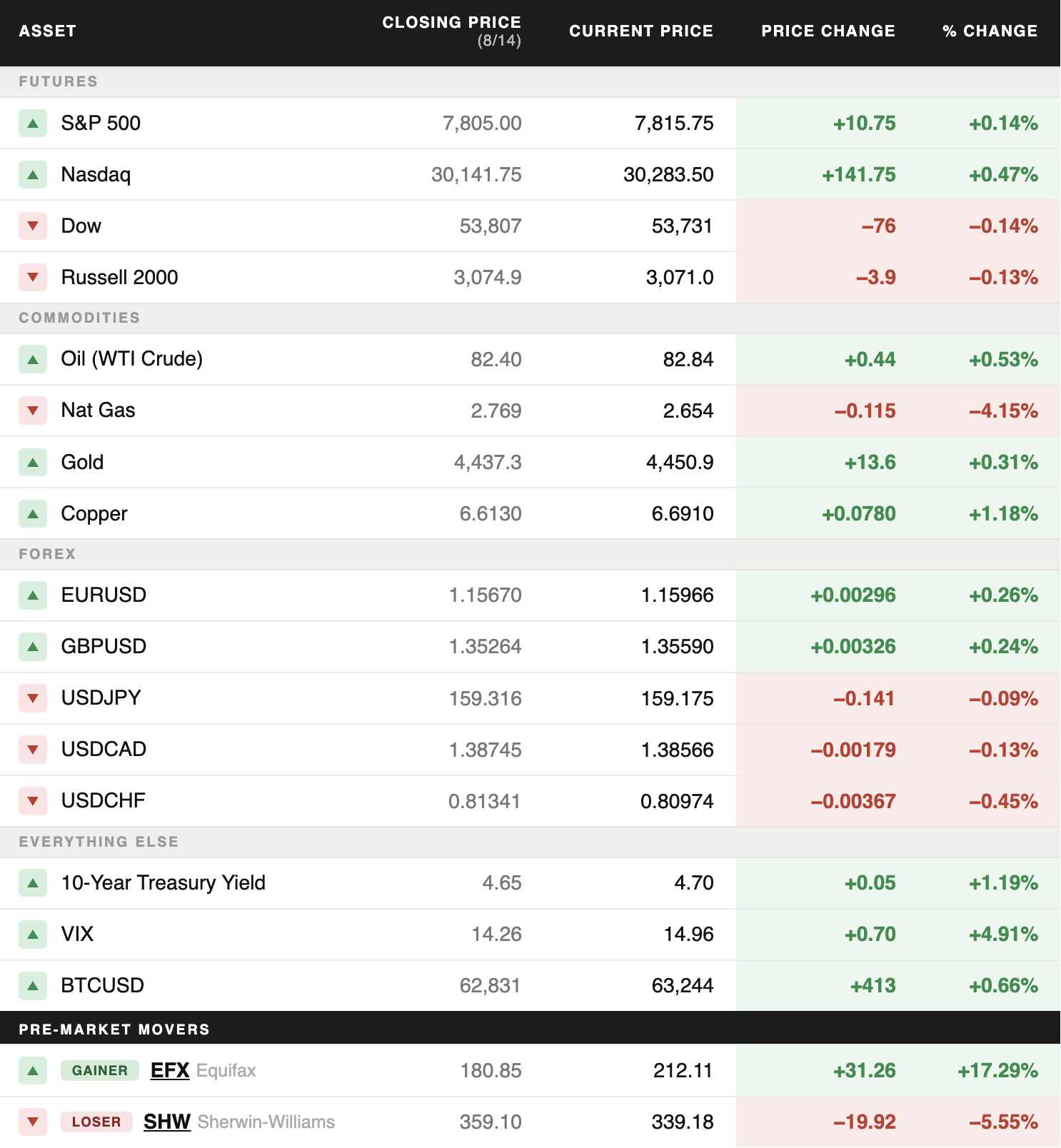Click USDCAD current price 1.38566
Viewport: 1061px width, 1148px height.
click(x=678, y=749)
